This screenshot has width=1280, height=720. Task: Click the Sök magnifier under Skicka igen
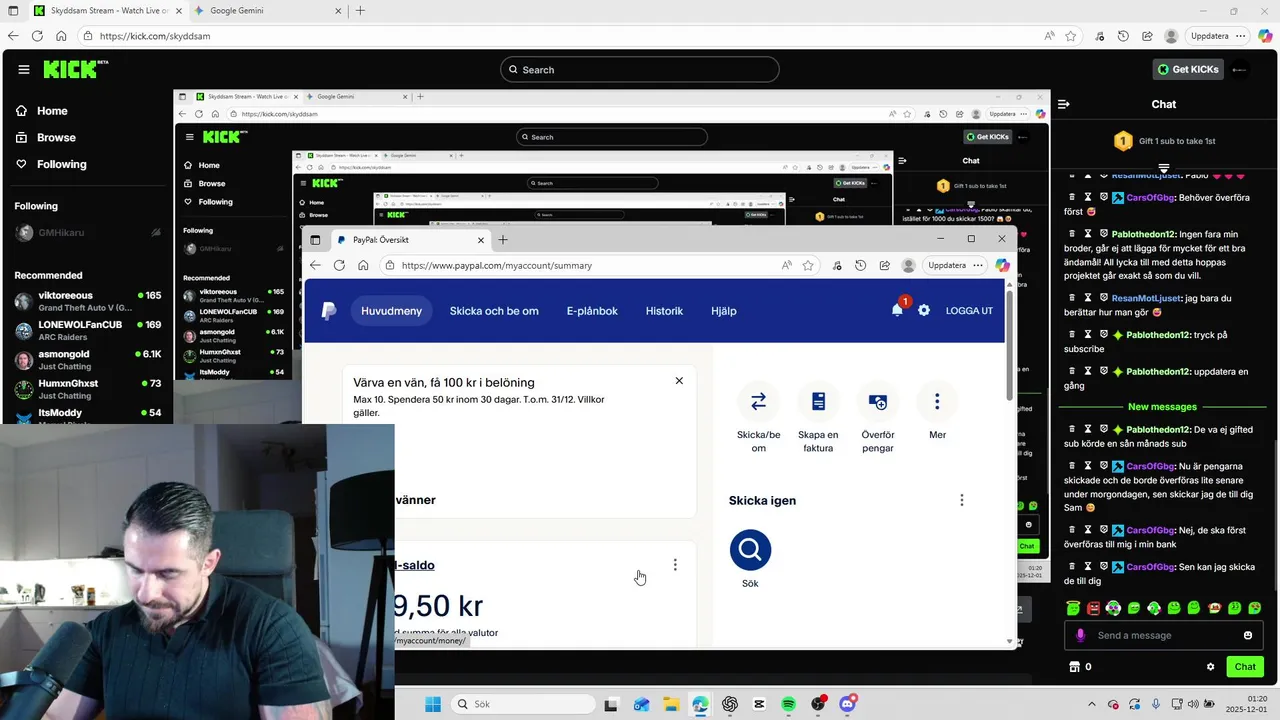750,549
